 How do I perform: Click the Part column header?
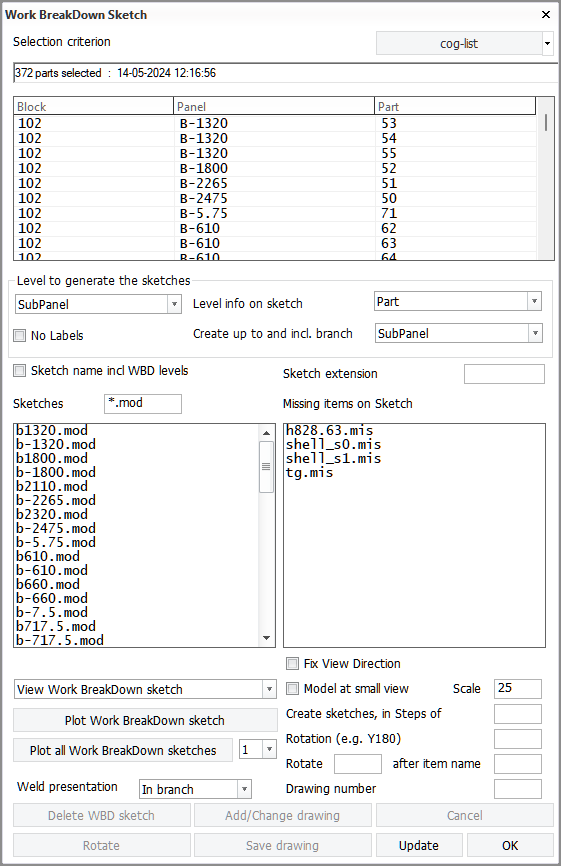pos(456,107)
